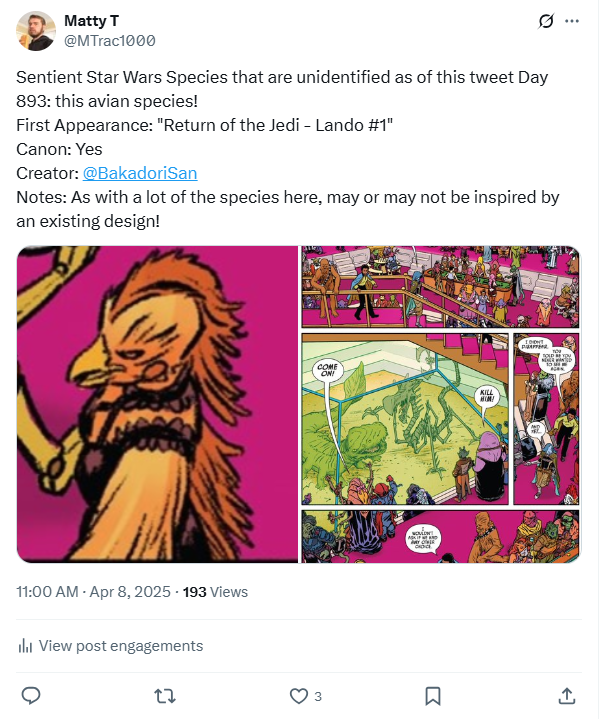
Task: Open the avian species close-up image
Action: pyautogui.click(x=157, y=404)
